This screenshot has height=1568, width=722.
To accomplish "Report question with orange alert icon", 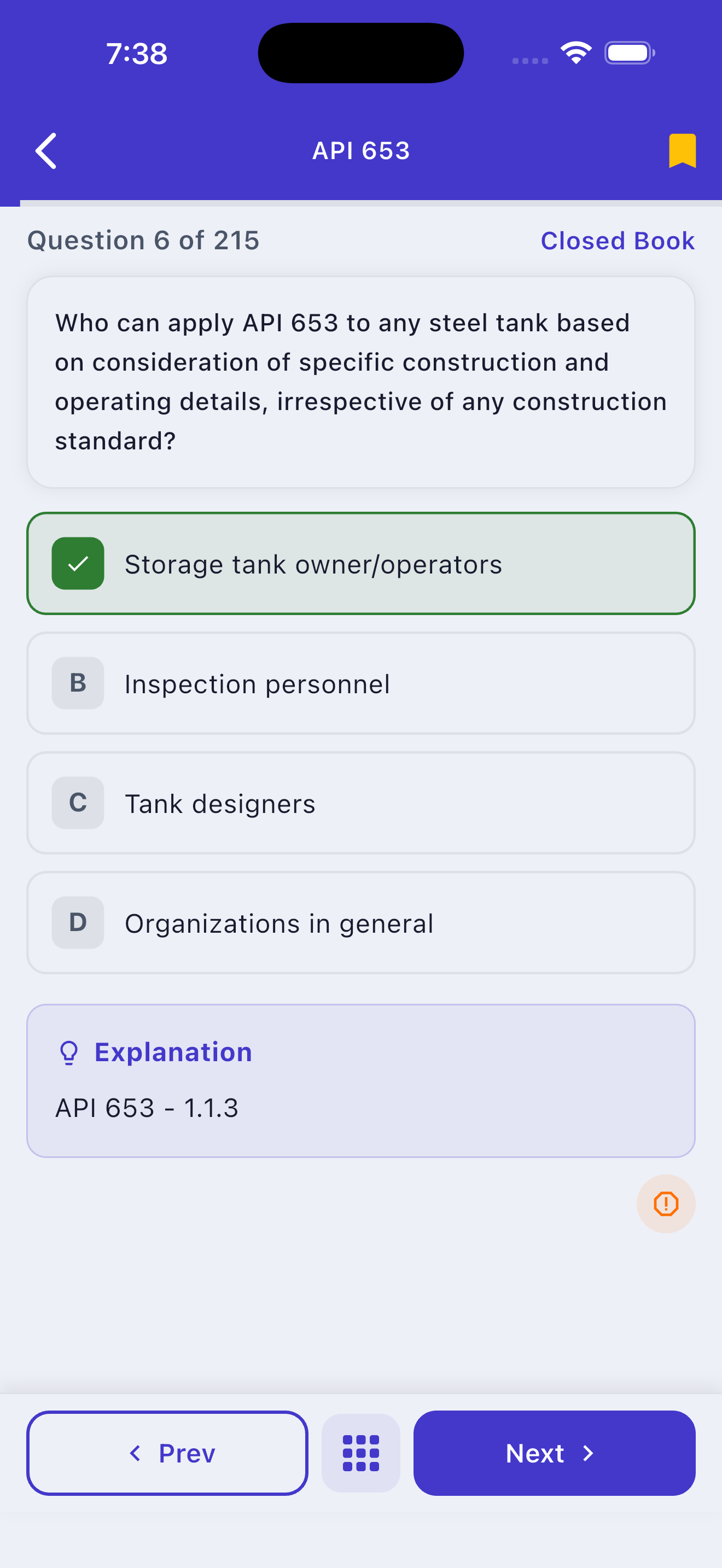I will tap(665, 1203).
